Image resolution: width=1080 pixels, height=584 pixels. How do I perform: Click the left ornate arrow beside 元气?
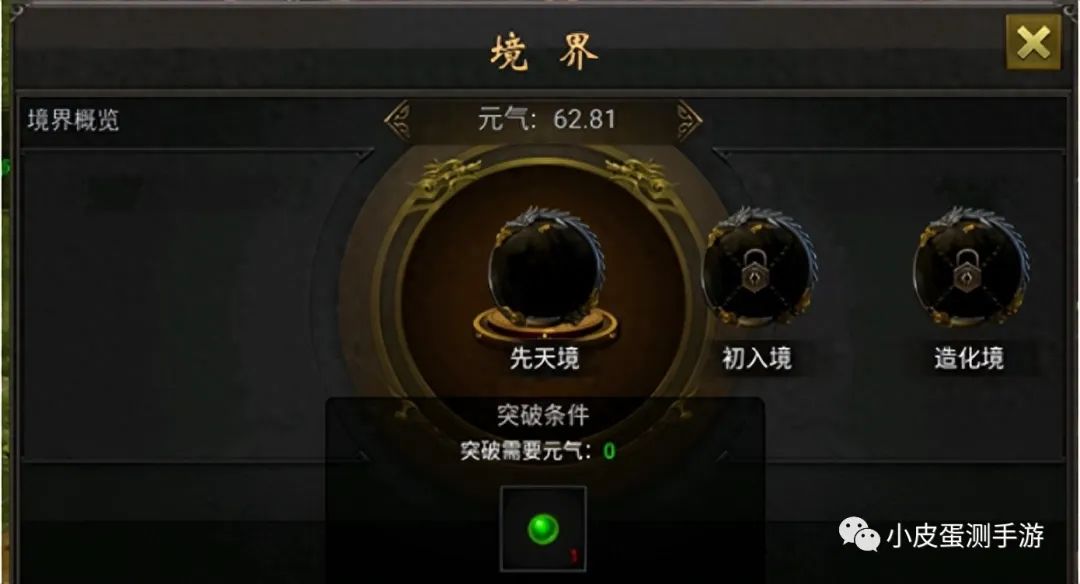(x=397, y=121)
